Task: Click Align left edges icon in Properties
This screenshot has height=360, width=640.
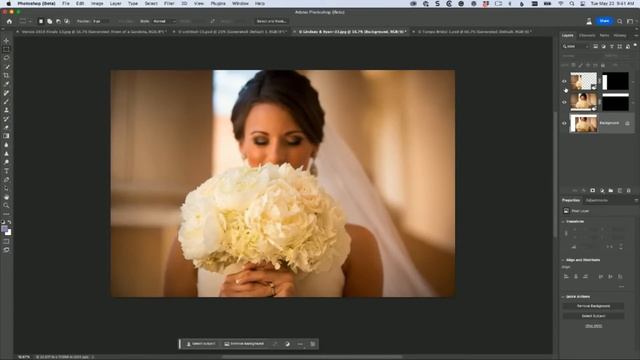Action: (566, 276)
